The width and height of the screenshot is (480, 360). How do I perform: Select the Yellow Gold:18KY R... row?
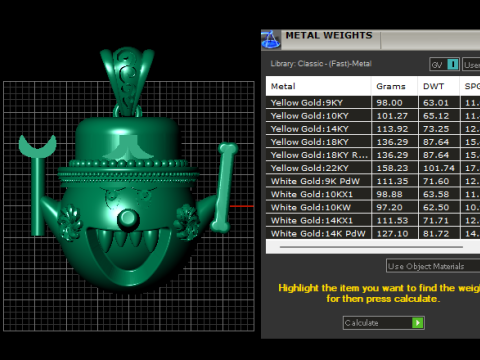click(x=373, y=155)
